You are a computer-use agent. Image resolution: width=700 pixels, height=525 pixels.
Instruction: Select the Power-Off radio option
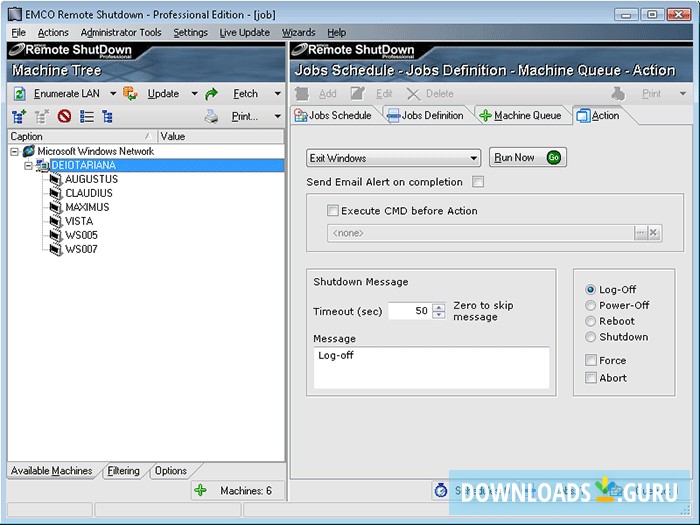click(x=590, y=305)
